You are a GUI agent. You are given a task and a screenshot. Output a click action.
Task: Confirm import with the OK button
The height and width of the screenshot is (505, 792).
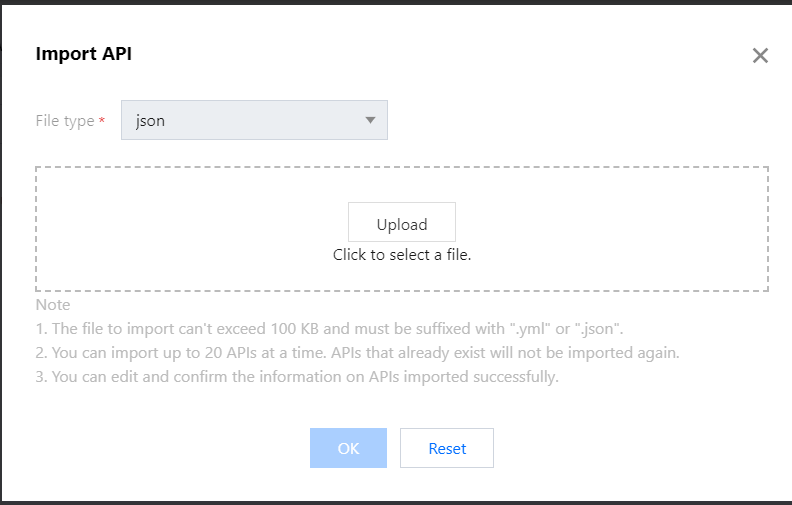coord(348,448)
